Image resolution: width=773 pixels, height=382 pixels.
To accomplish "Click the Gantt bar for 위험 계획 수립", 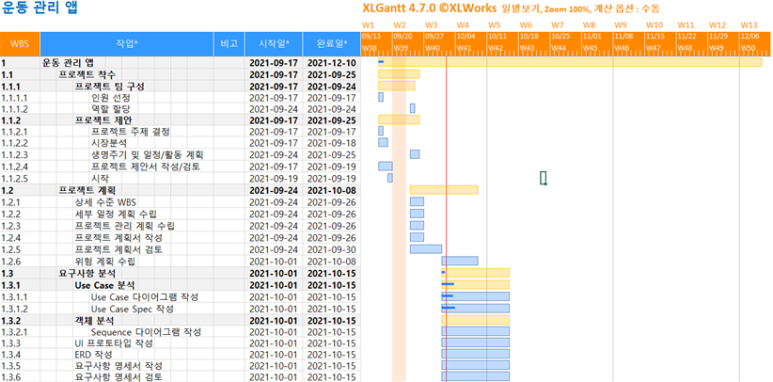I will 460,261.
